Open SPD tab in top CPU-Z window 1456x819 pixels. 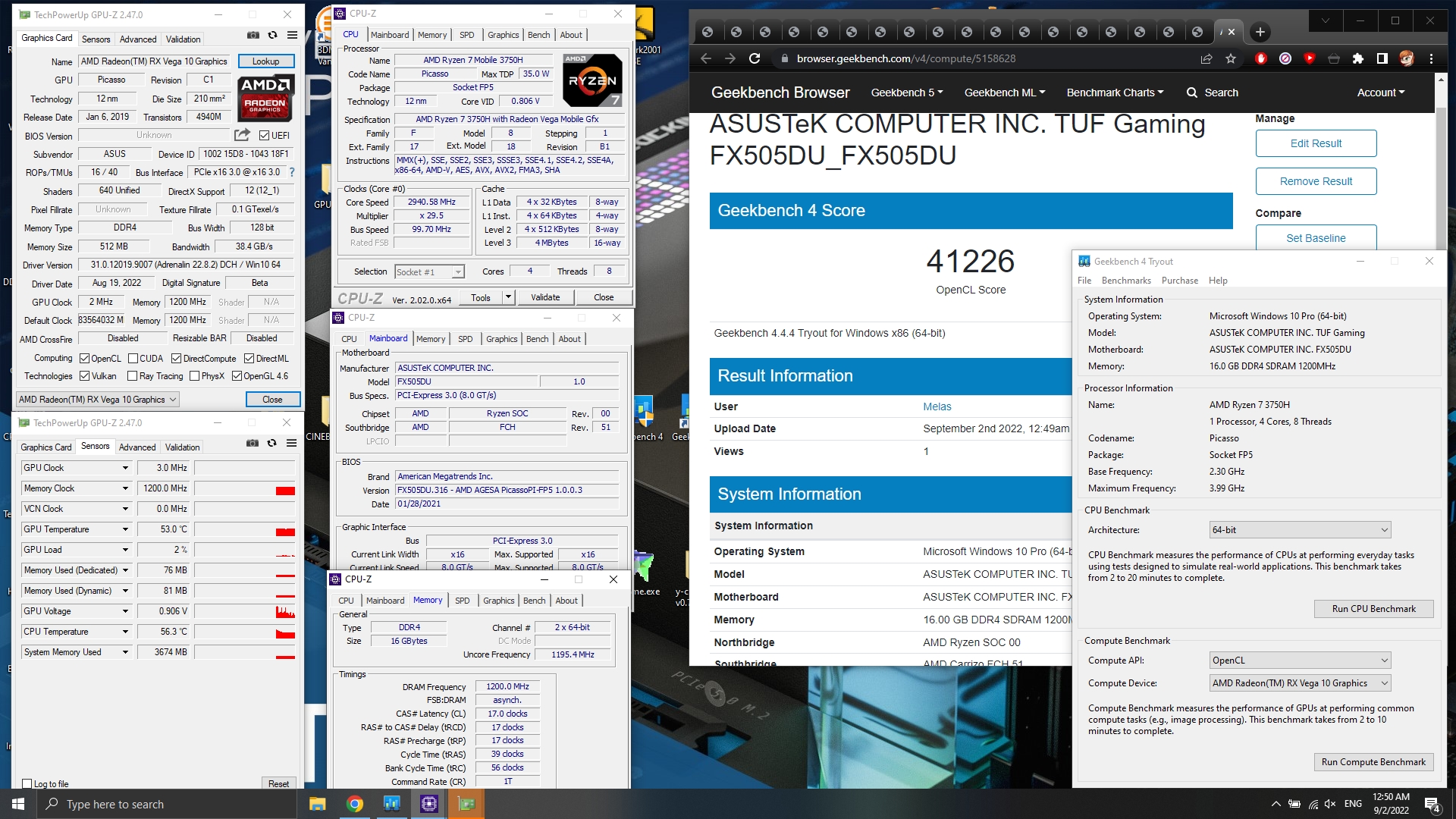click(467, 35)
